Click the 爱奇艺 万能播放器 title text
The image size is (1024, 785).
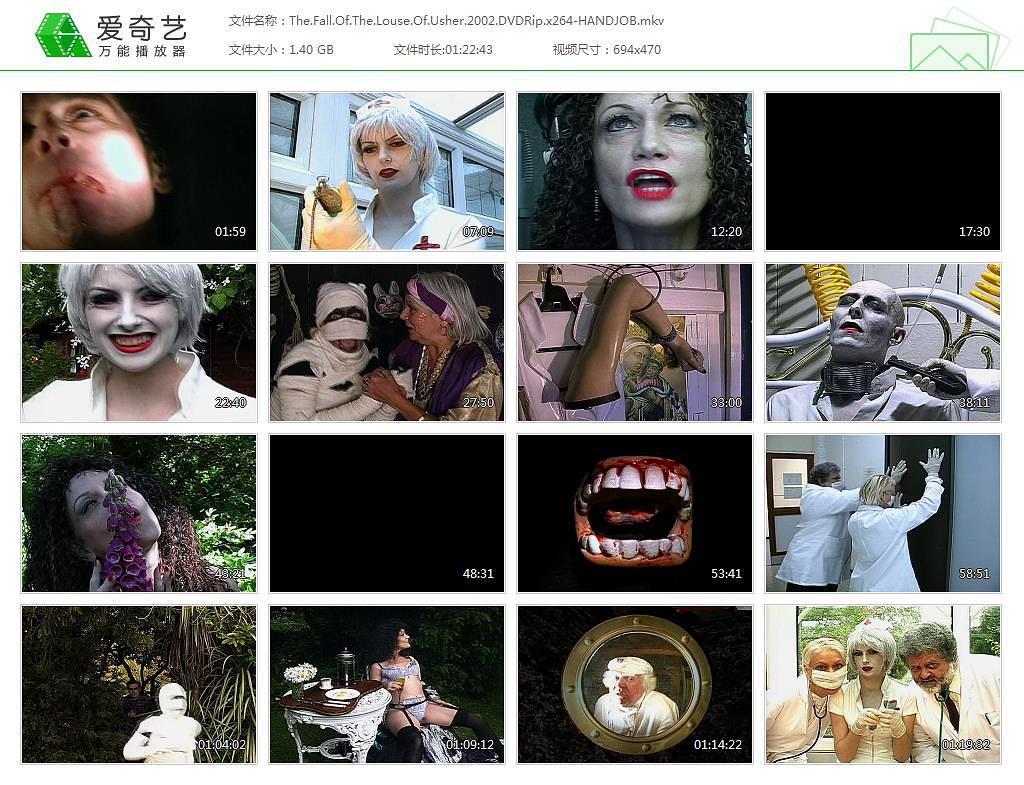click(x=141, y=36)
